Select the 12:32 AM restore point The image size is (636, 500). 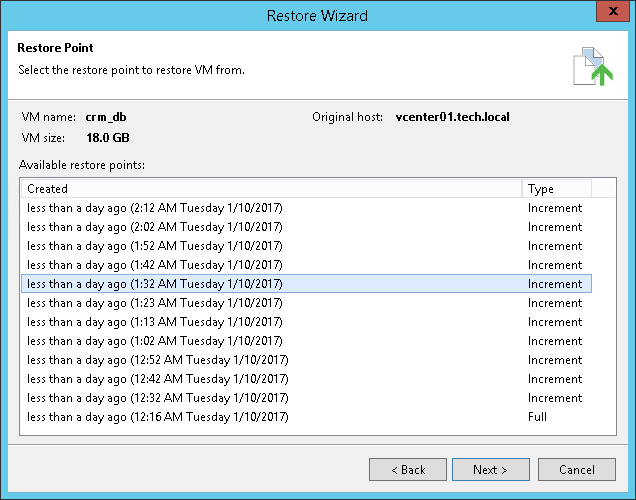pyautogui.click(x=307, y=398)
